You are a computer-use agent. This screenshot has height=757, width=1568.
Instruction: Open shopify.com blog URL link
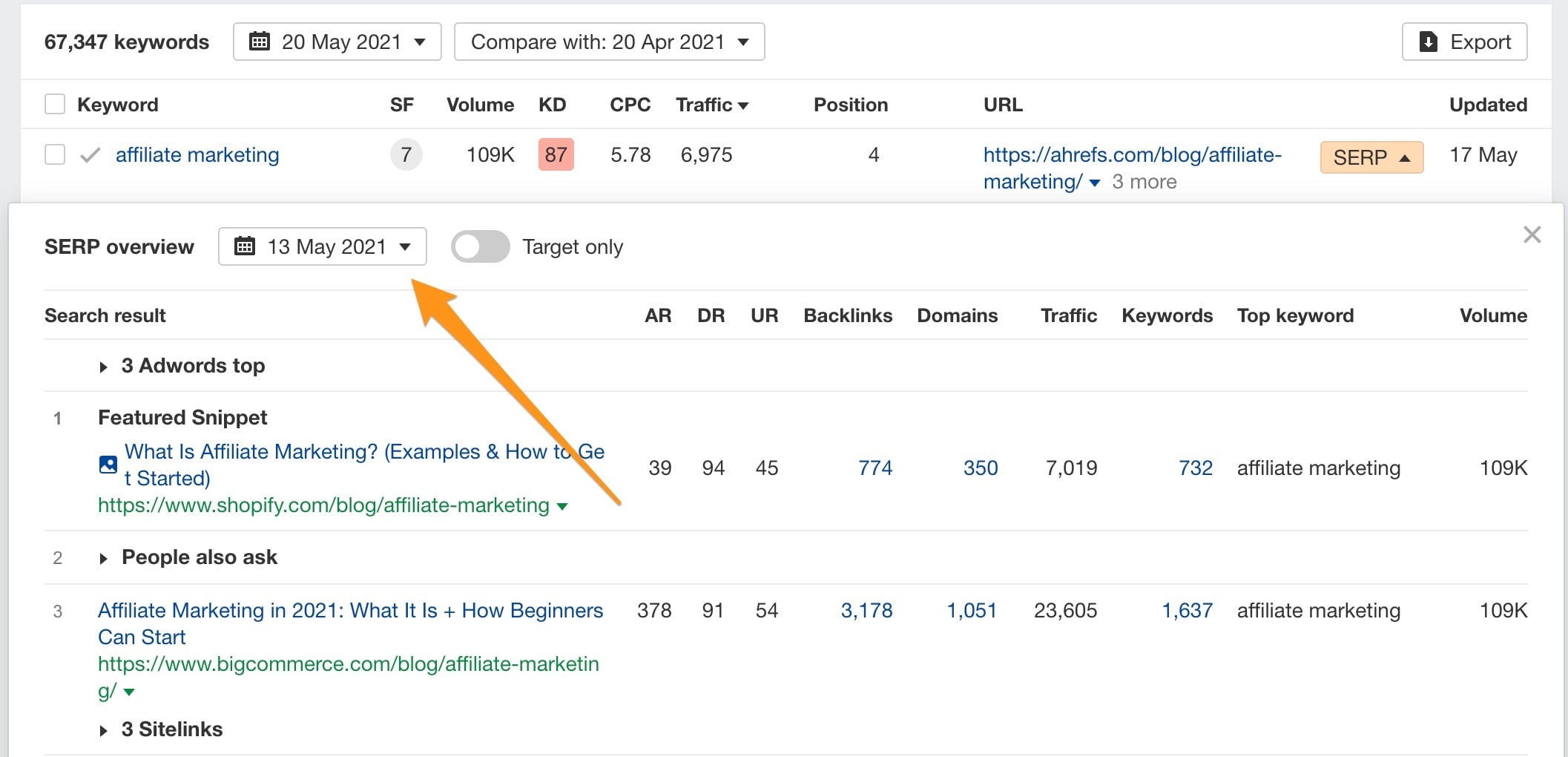click(323, 505)
